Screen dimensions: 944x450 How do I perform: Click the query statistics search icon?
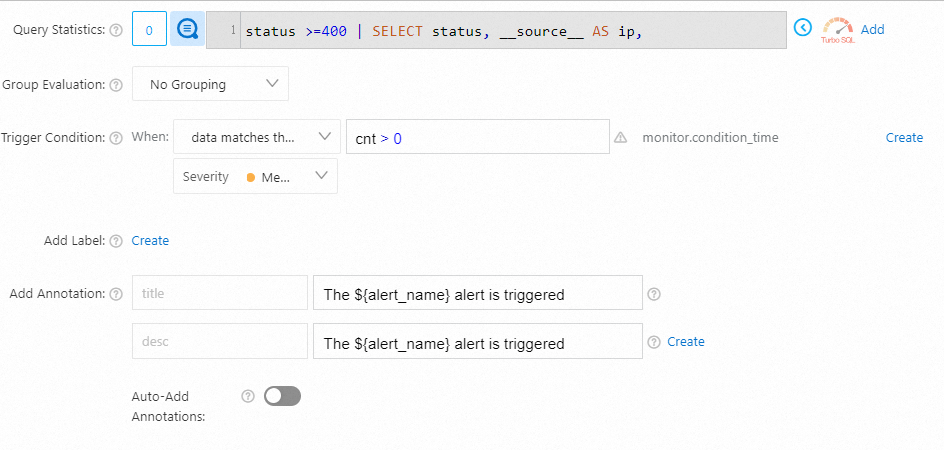(x=187, y=28)
